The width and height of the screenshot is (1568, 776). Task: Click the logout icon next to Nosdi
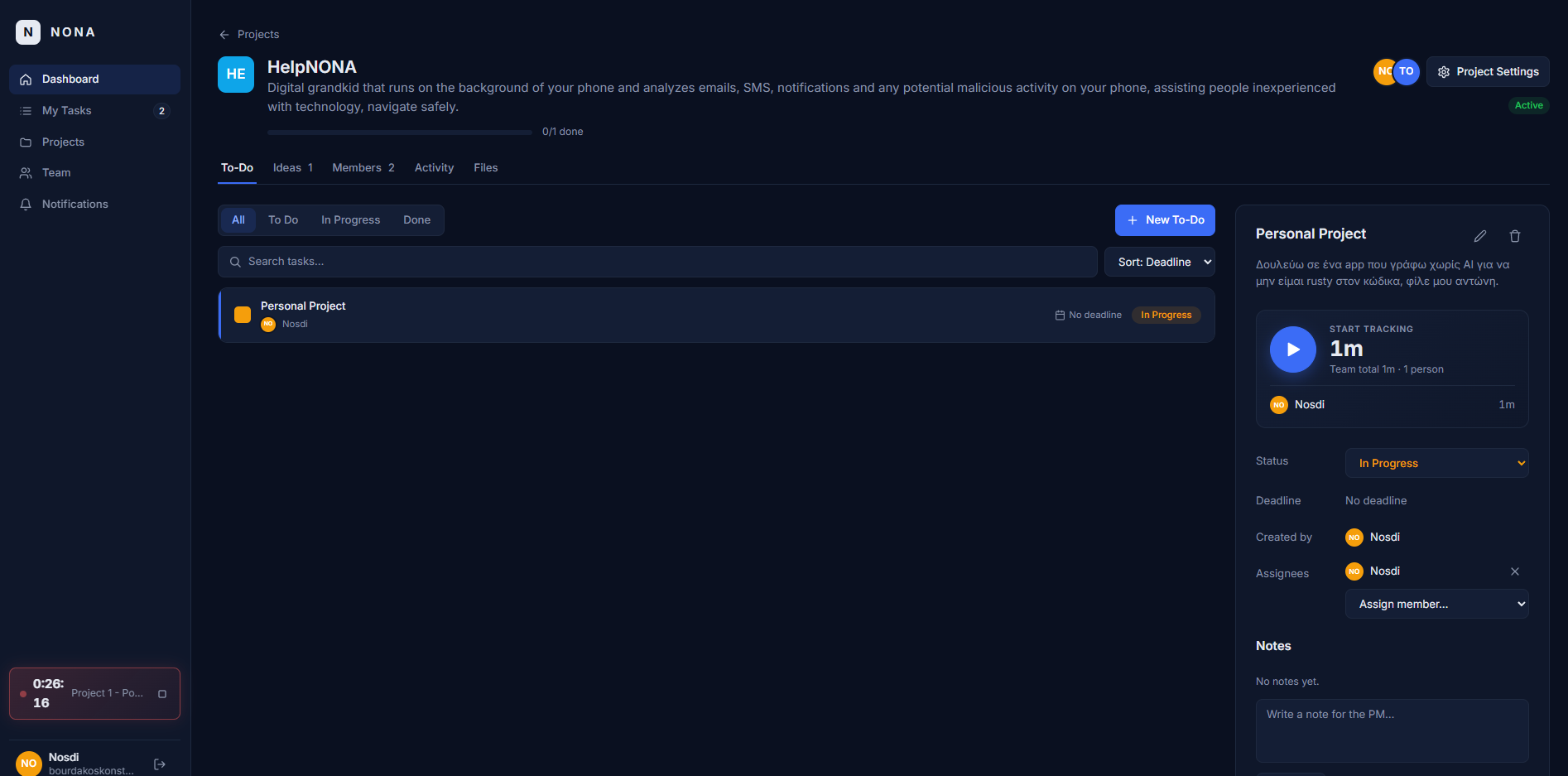point(160,764)
